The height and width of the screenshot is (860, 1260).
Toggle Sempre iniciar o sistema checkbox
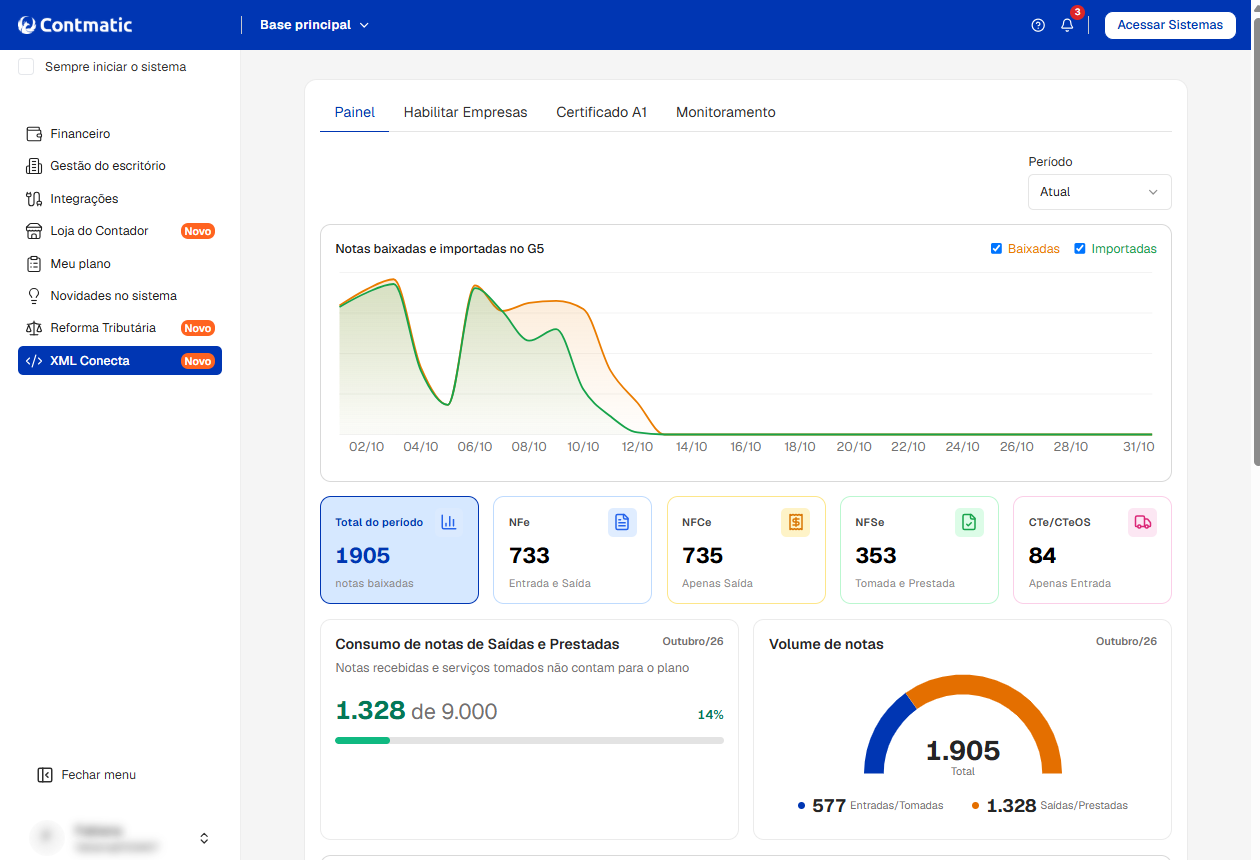click(x=26, y=67)
